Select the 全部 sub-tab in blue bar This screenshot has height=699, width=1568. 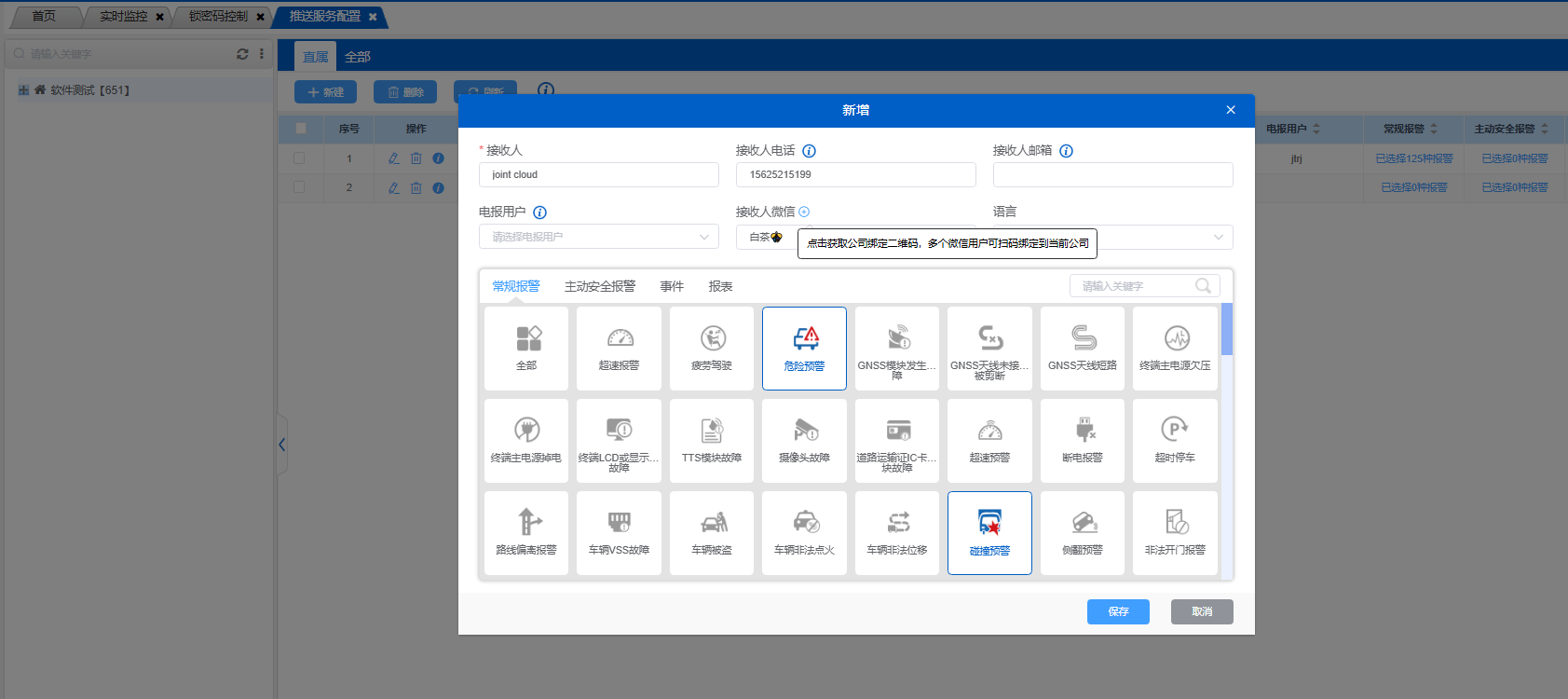point(358,57)
